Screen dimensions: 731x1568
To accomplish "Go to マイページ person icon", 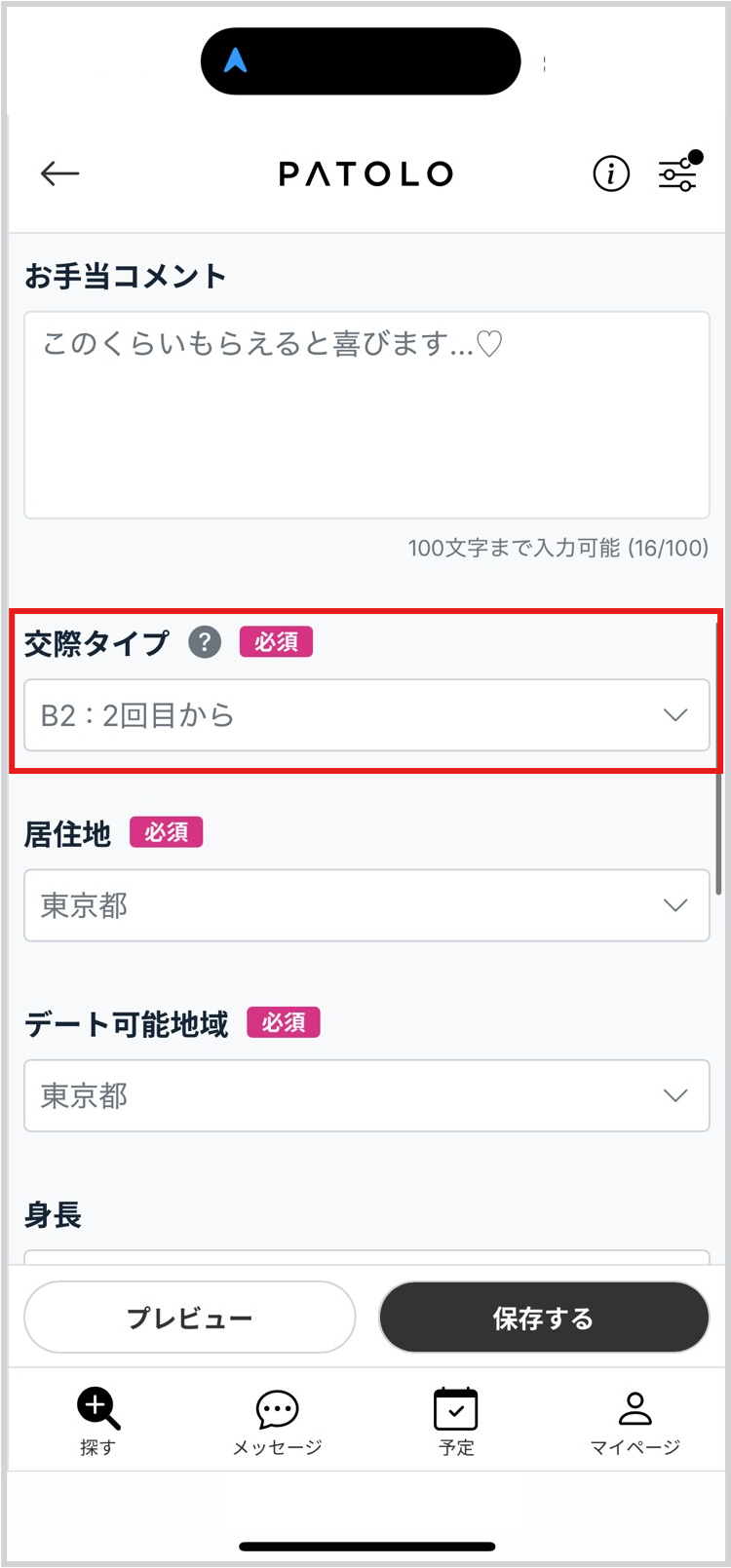I will pos(635,1409).
